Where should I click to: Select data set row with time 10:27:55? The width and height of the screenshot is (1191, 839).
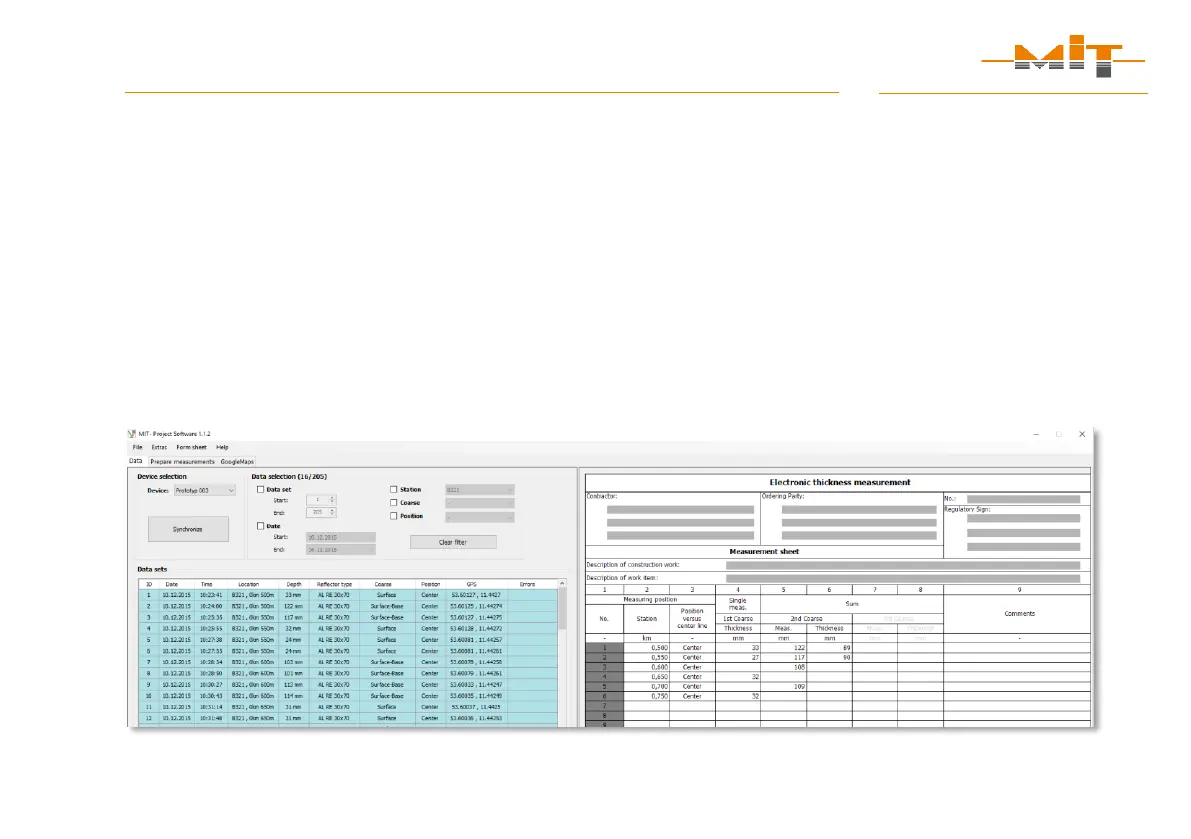pyautogui.click(x=349, y=651)
